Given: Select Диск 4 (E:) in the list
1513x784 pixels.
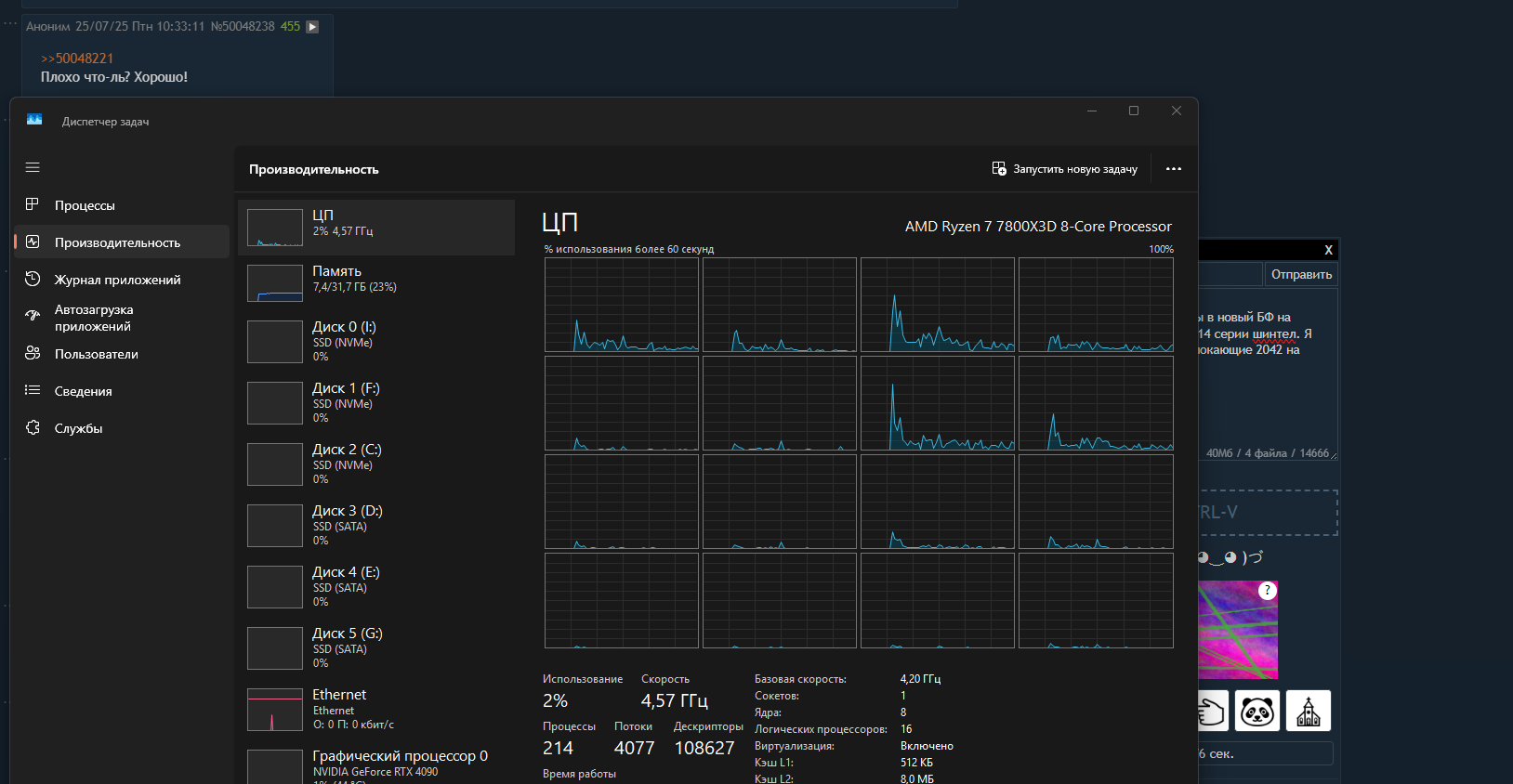Looking at the screenshot, I should coord(376,587).
